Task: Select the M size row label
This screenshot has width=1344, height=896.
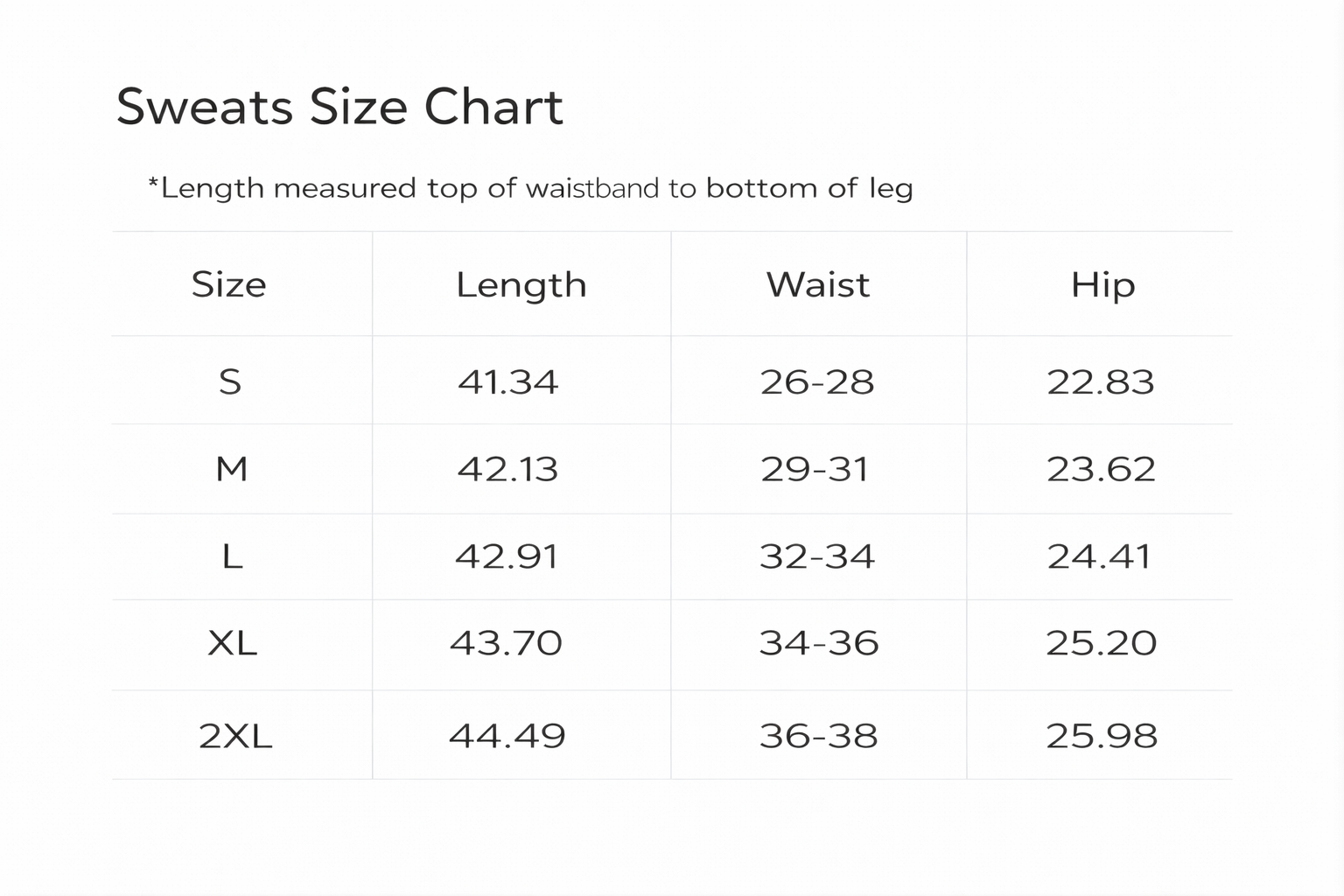Action: [232, 470]
